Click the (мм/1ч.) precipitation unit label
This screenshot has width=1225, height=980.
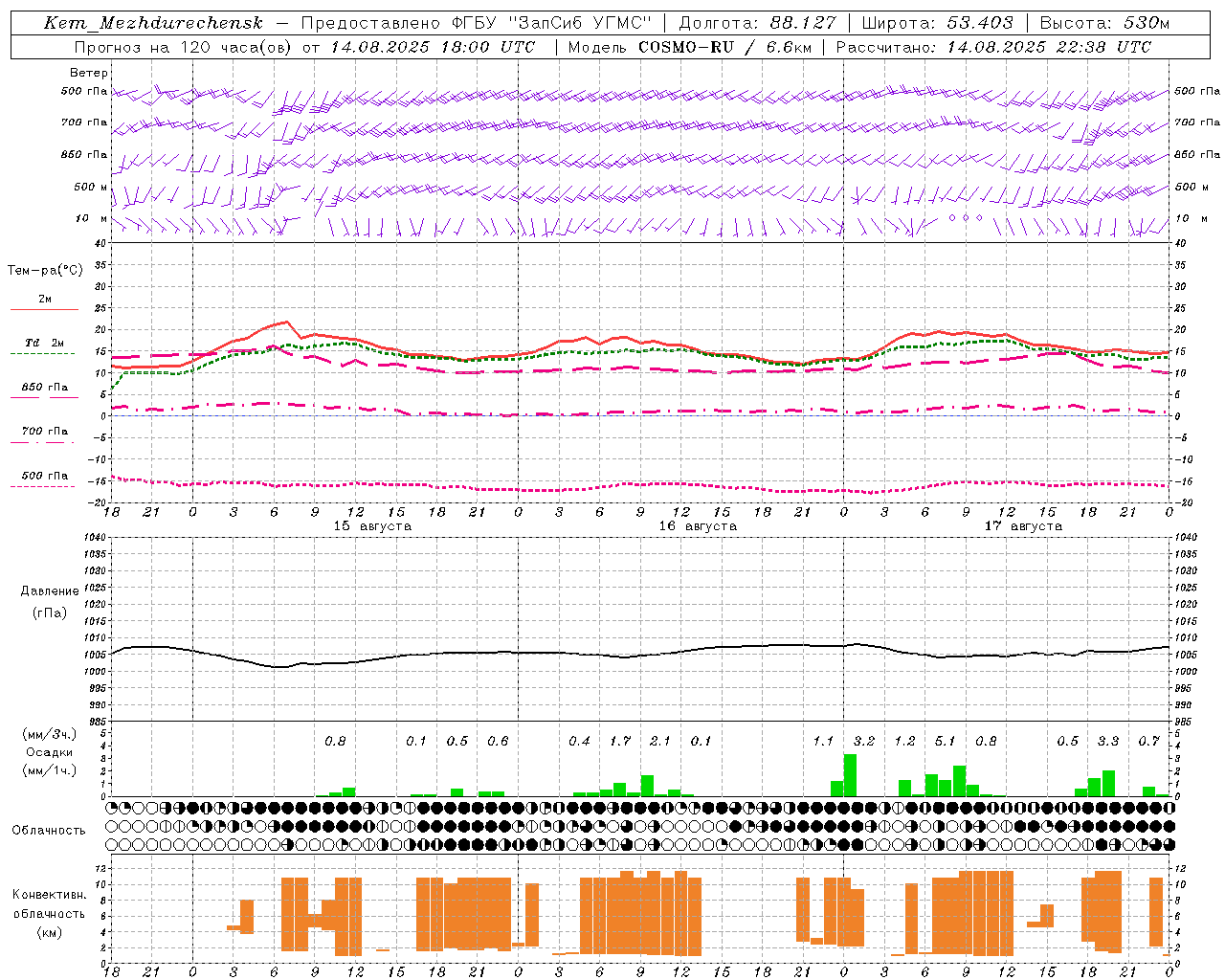click(x=50, y=770)
